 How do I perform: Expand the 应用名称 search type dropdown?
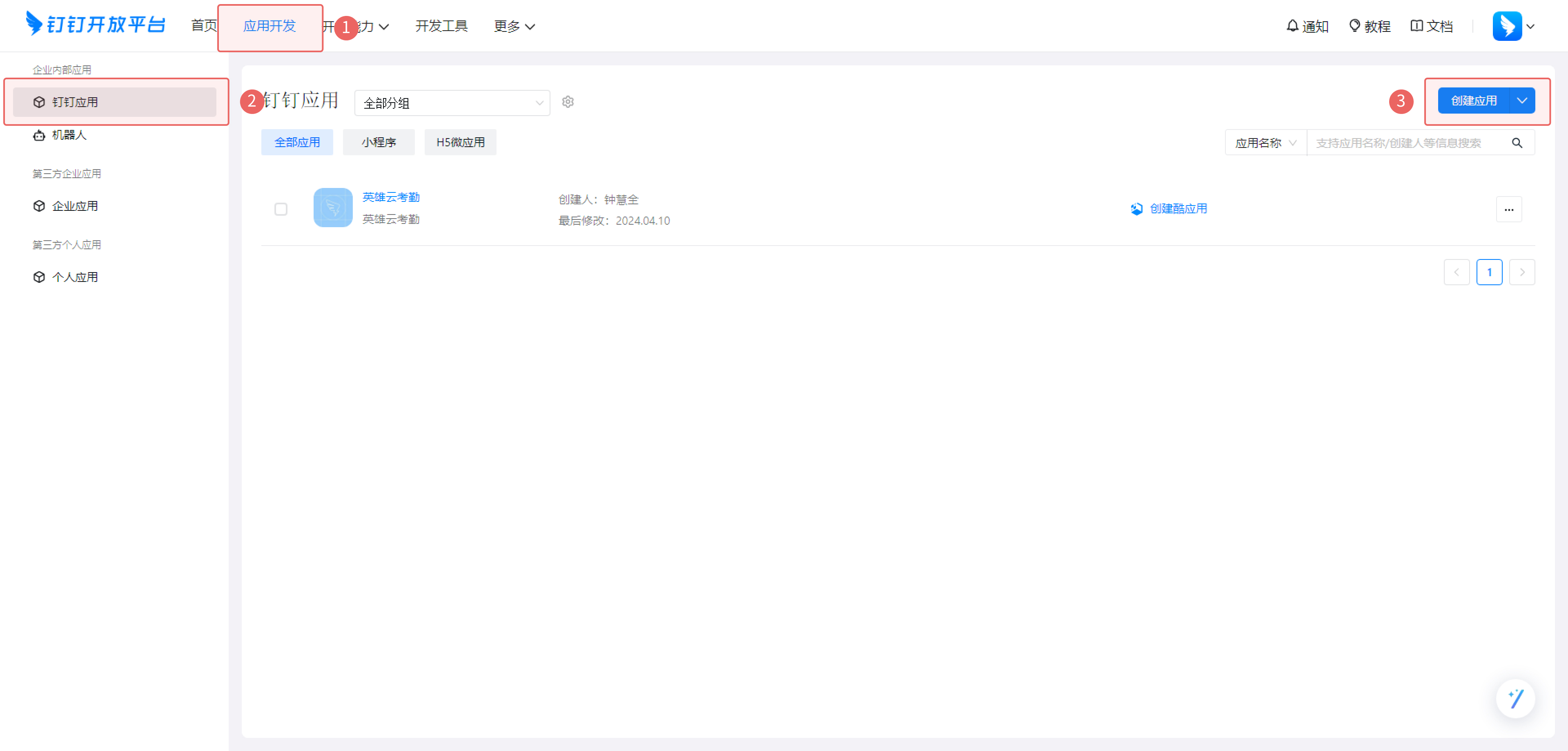coord(1265,143)
